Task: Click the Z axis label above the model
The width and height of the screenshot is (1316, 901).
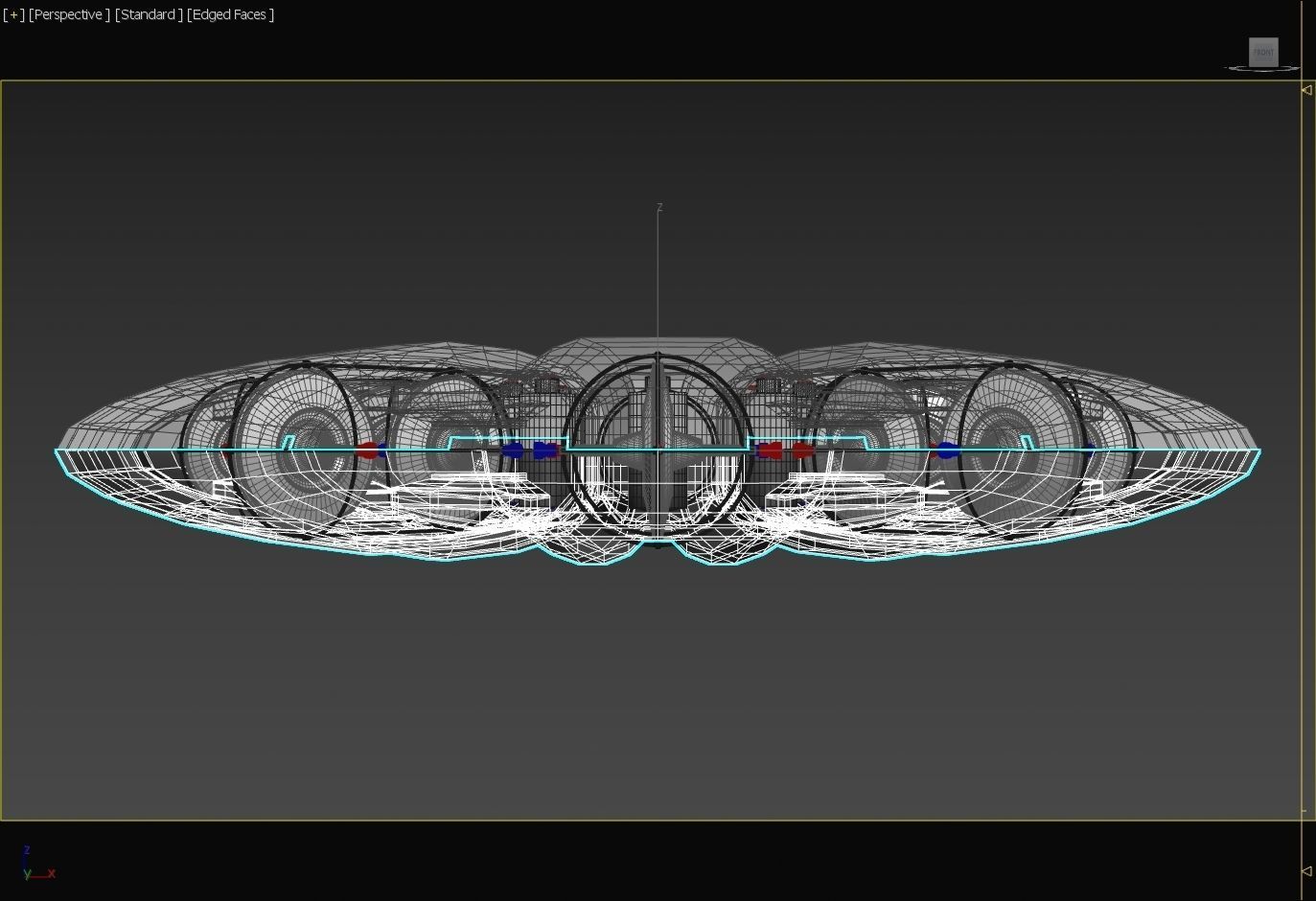Action: point(659,207)
